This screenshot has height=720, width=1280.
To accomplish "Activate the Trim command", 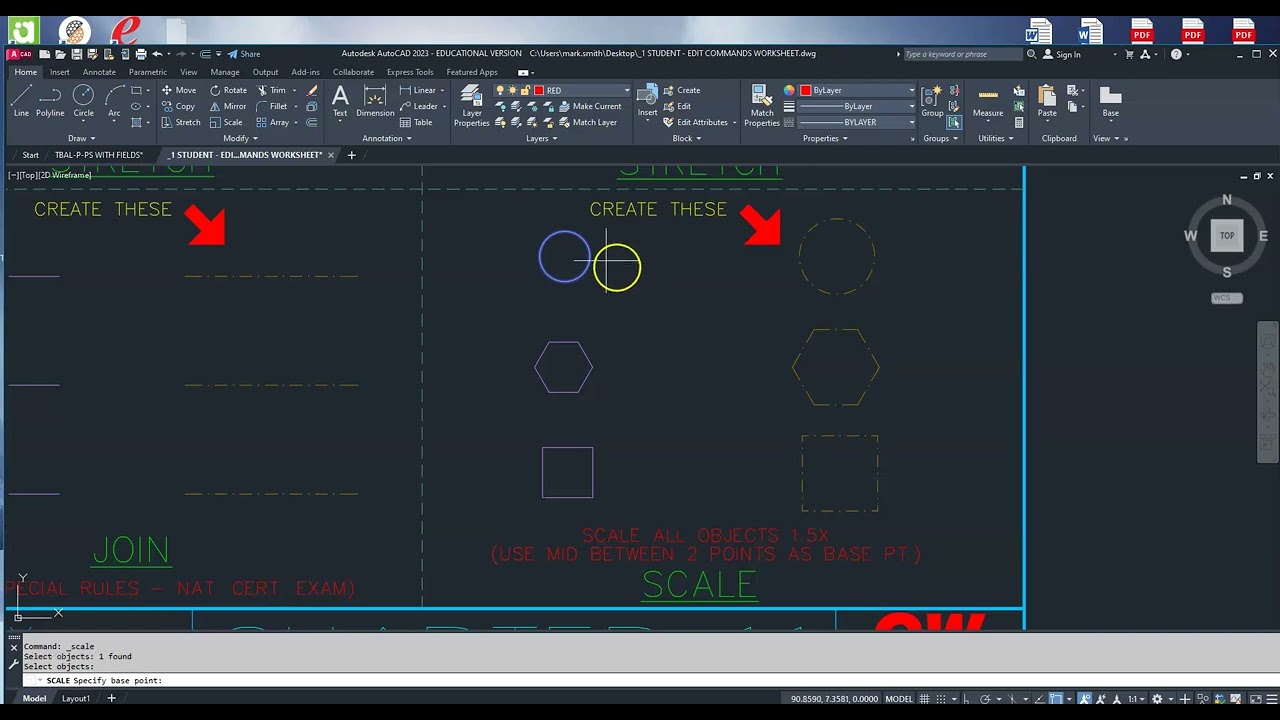I will (271, 90).
